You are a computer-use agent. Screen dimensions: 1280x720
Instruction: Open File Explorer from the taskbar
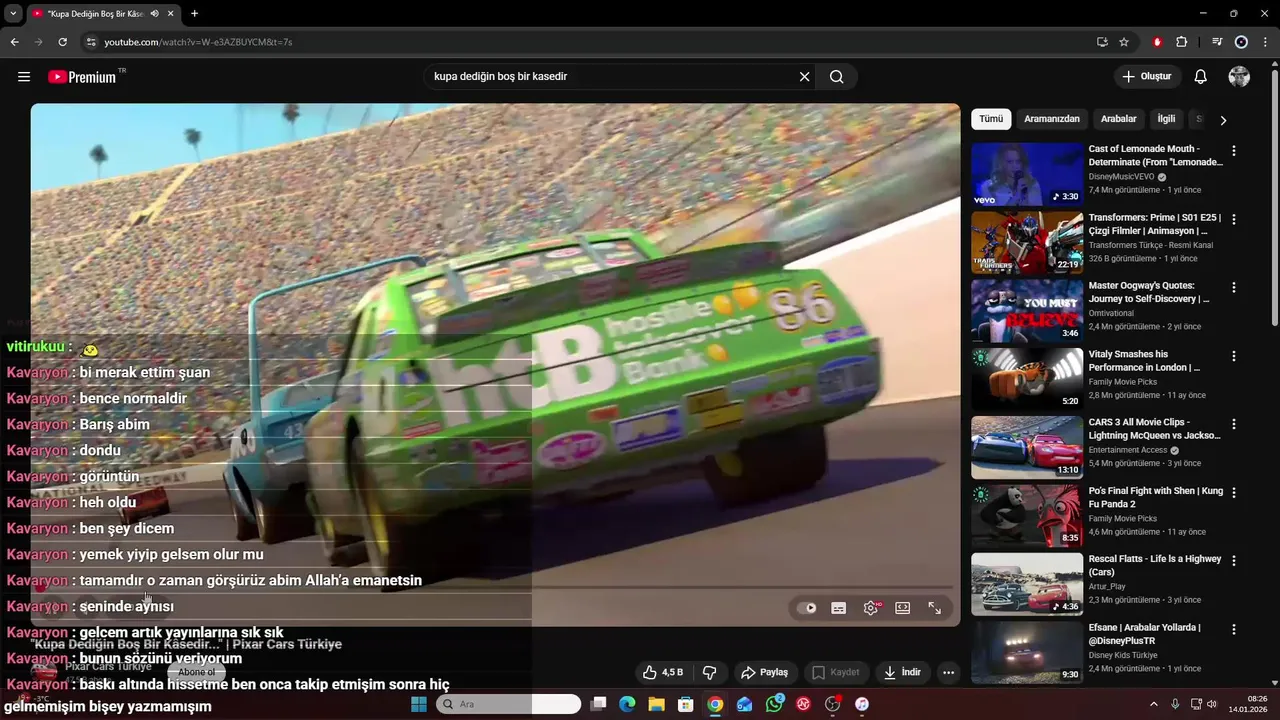tap(656, 704)
